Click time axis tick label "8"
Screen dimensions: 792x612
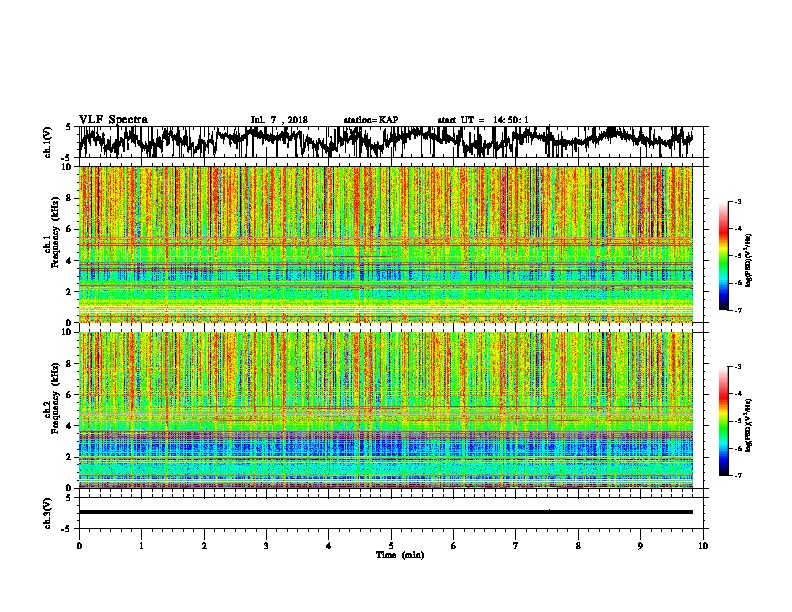coord(578,546)
